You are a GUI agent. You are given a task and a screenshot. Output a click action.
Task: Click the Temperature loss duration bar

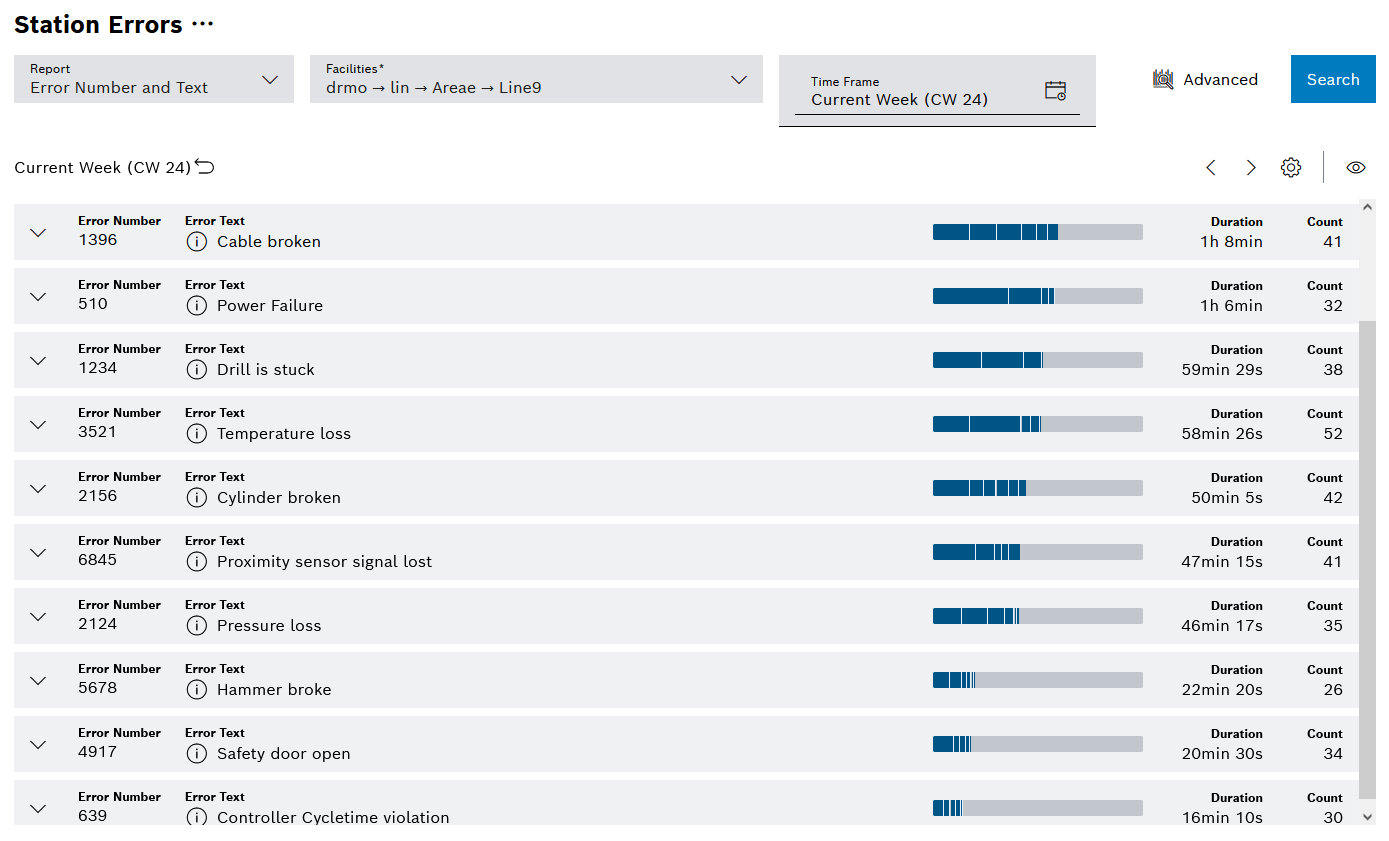pos(1037,424)
